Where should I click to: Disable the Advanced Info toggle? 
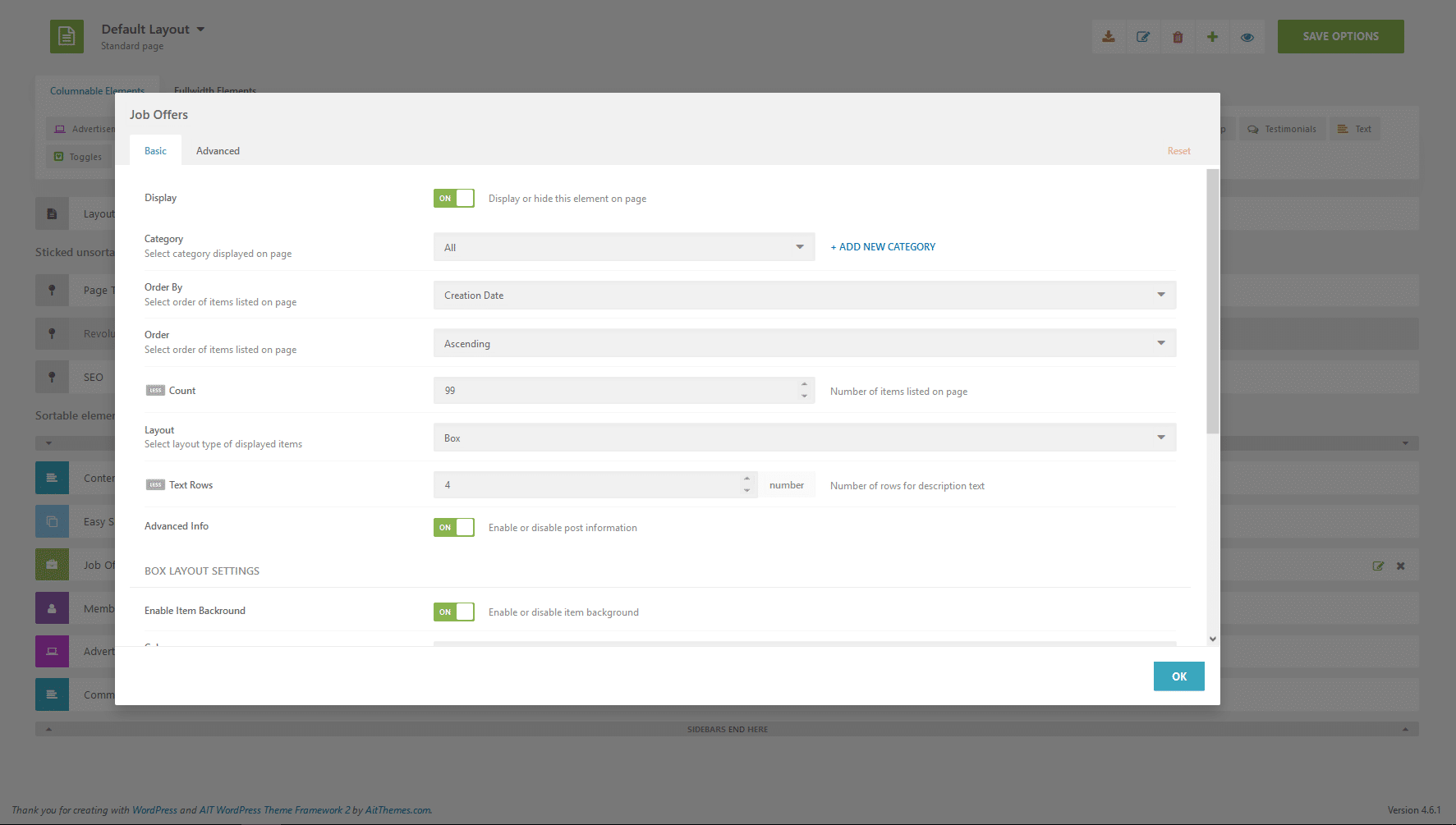[x=454, y=527]
